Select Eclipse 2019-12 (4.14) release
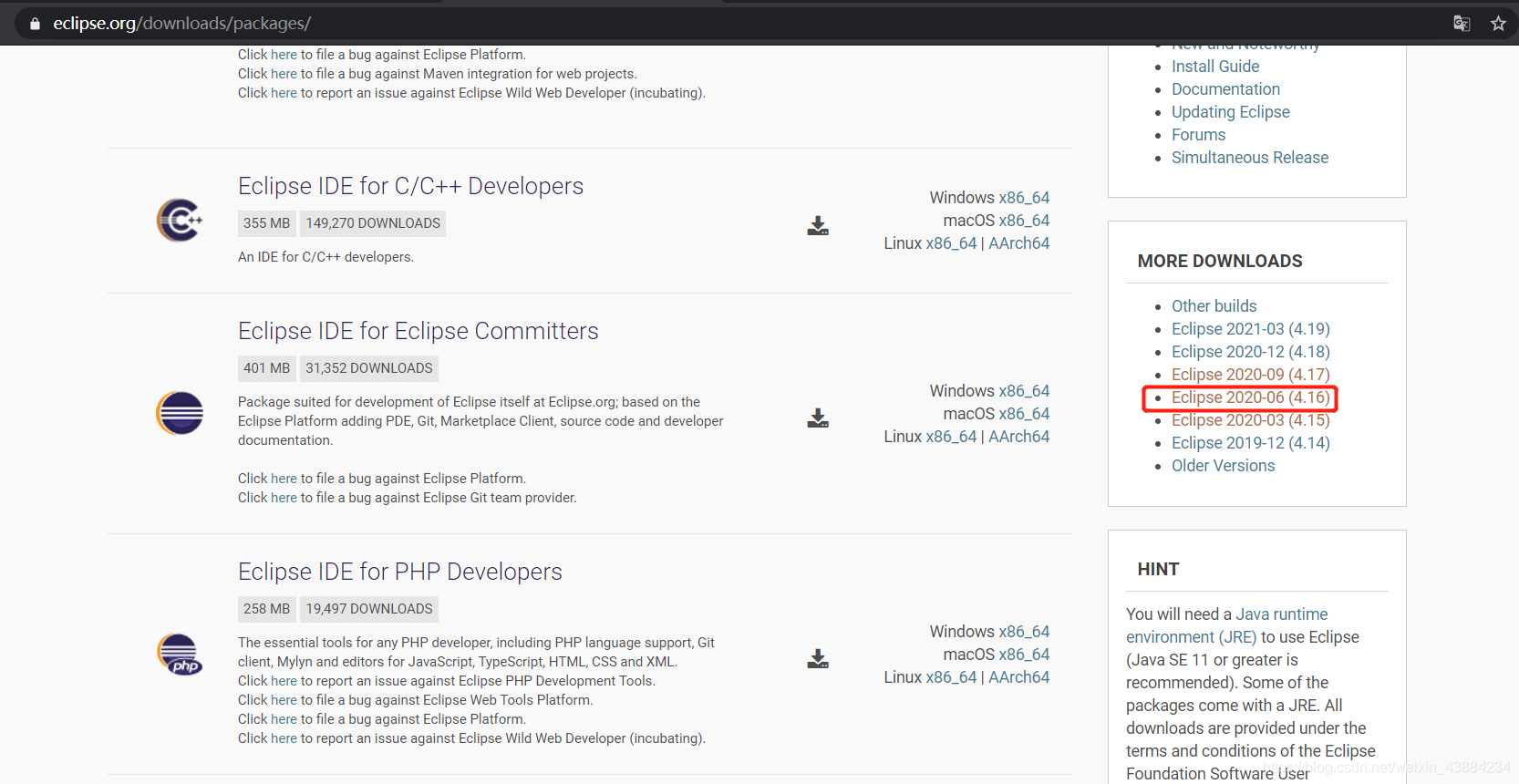The width and height of the screenshot is (1519, 784). click(1250, 443)
